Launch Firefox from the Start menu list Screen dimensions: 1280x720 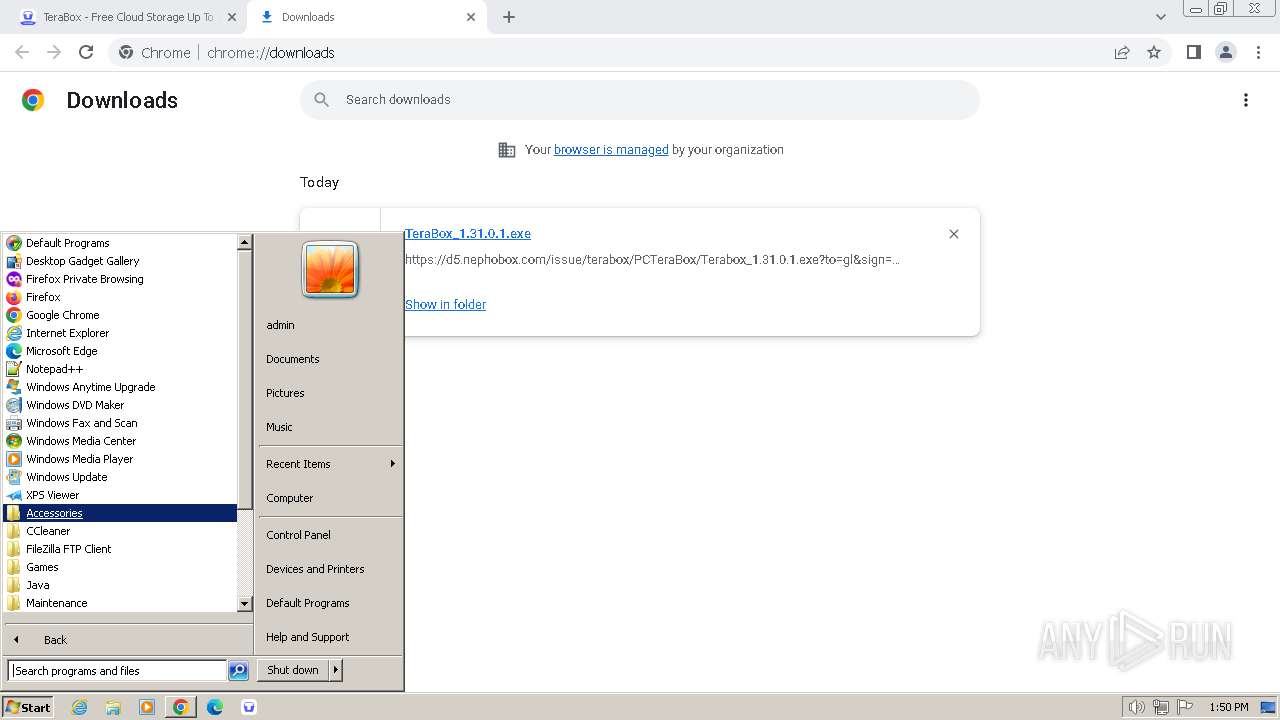(120, 297)
